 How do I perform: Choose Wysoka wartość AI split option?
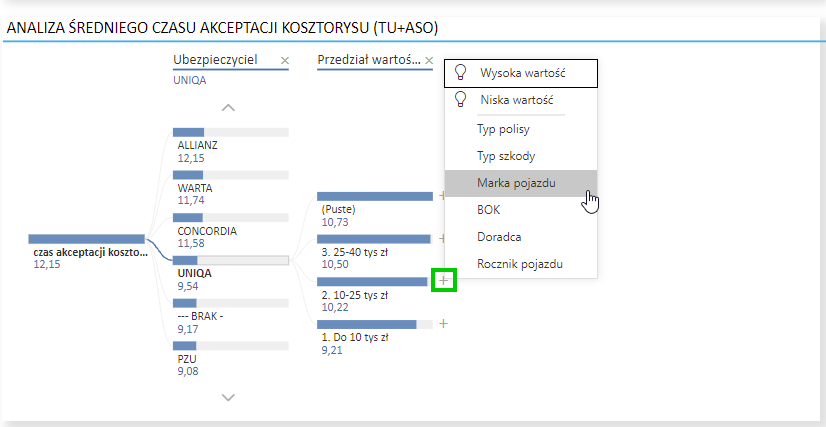point(520,73)
